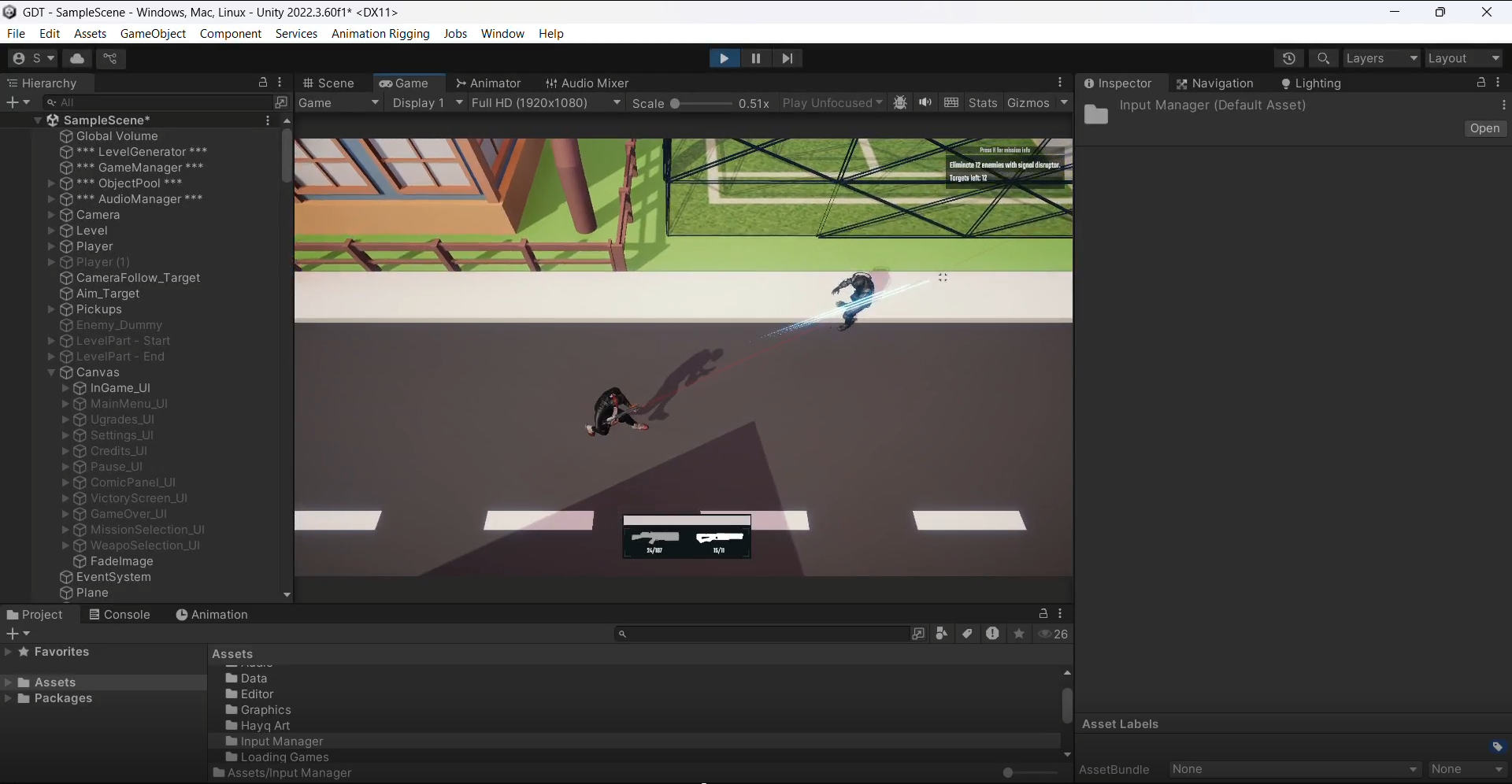Switch to the Animator tab
Image resolution: width=1512 pixels, height=784 pixels.
pyautogui.click(x=488, y=83)
